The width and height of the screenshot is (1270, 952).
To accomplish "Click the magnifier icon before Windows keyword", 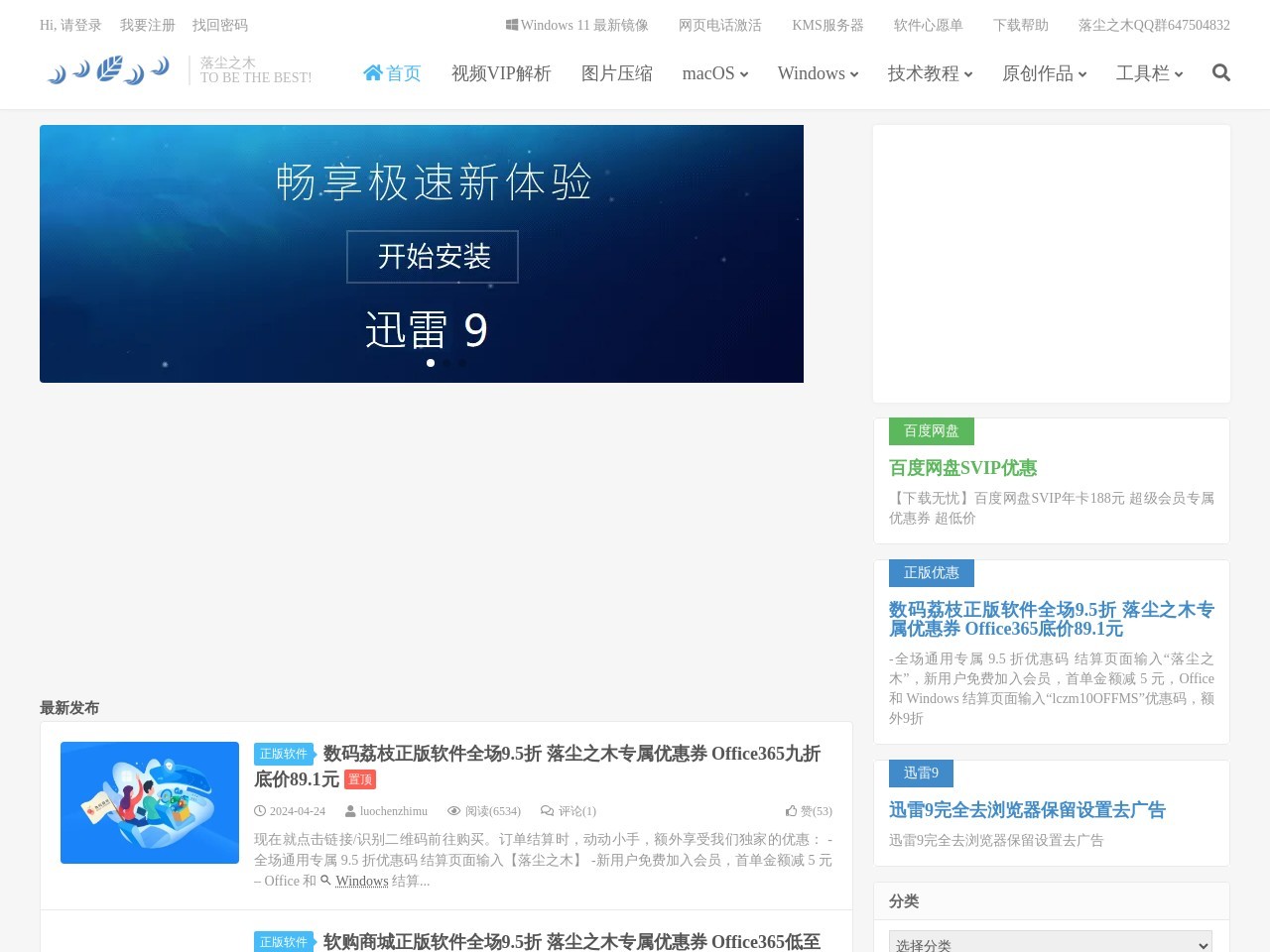I will click(325, 881).
